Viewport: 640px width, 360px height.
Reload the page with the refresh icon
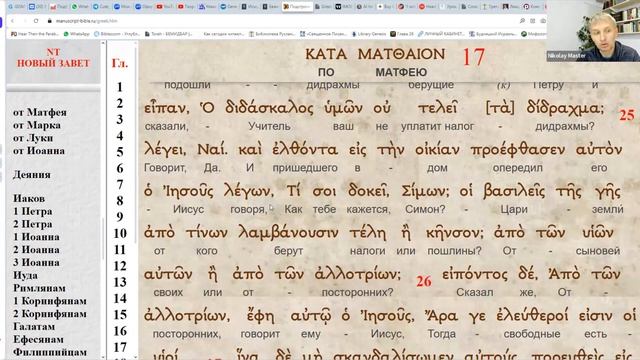tap(36, 20)
